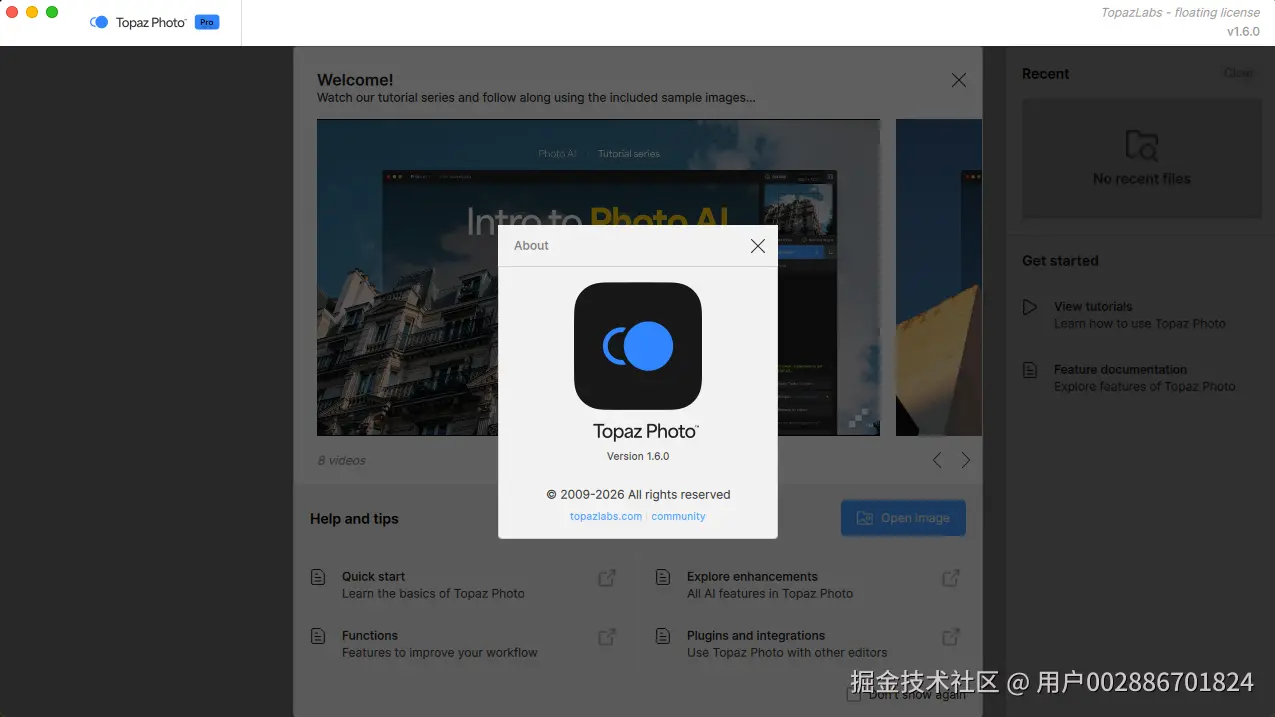Click Feature documentation page icon
Viewport: 1275px width, 717px height.
click(1030, 370)
